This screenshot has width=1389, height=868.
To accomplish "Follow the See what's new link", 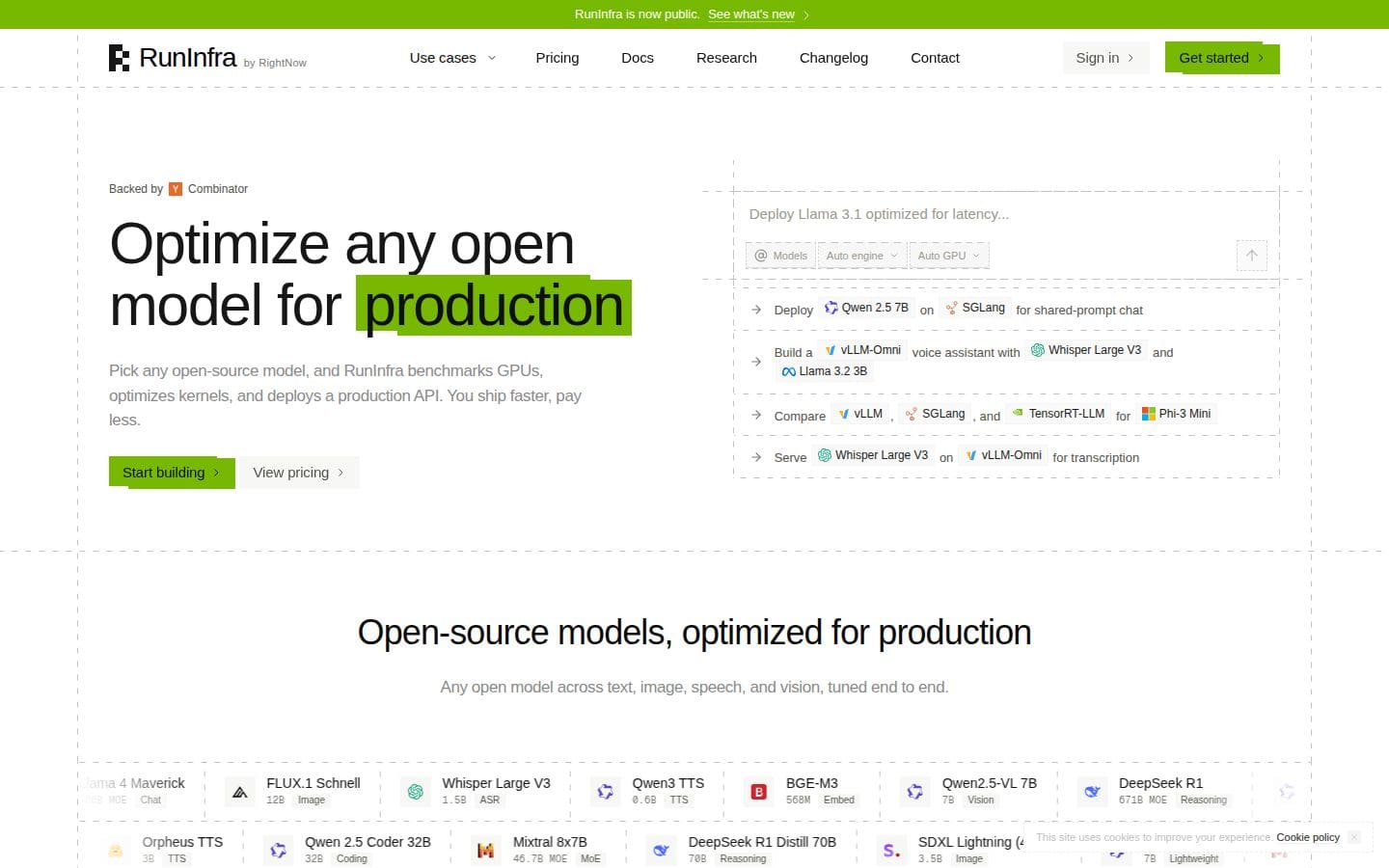I will pos(751,14).
